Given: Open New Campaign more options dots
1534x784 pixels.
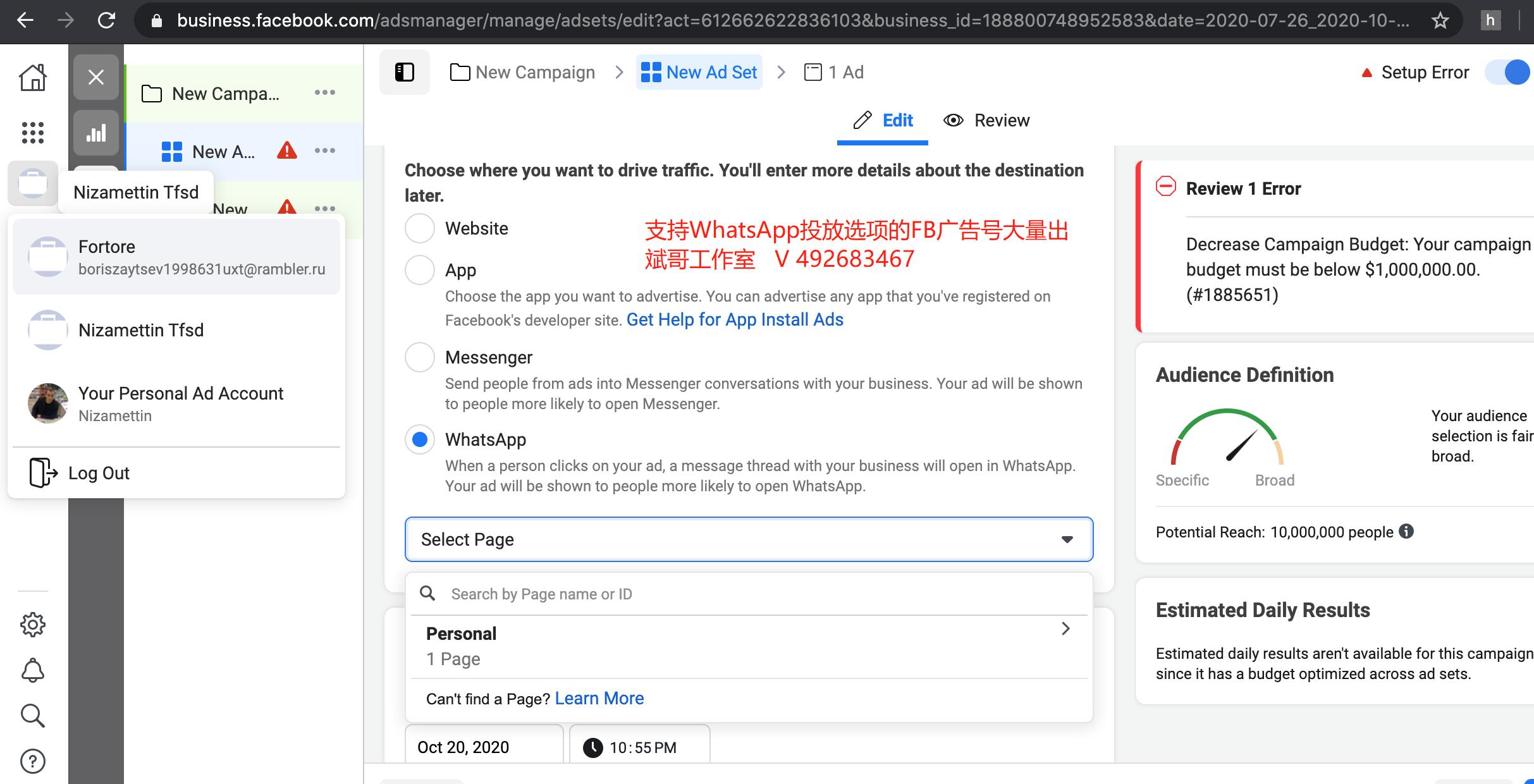Looking at the screenshot, I should (x=325, y=92).
